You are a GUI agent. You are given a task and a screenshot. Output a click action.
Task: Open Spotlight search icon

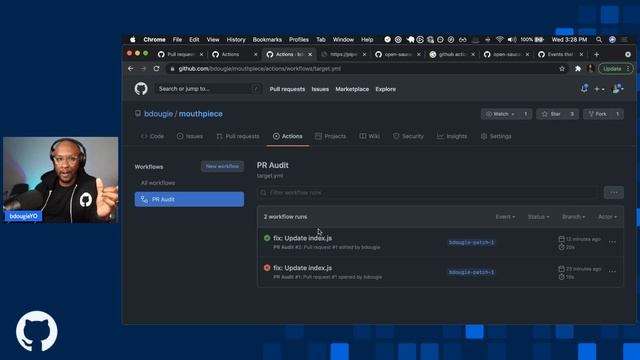click(x=599, y=40)
